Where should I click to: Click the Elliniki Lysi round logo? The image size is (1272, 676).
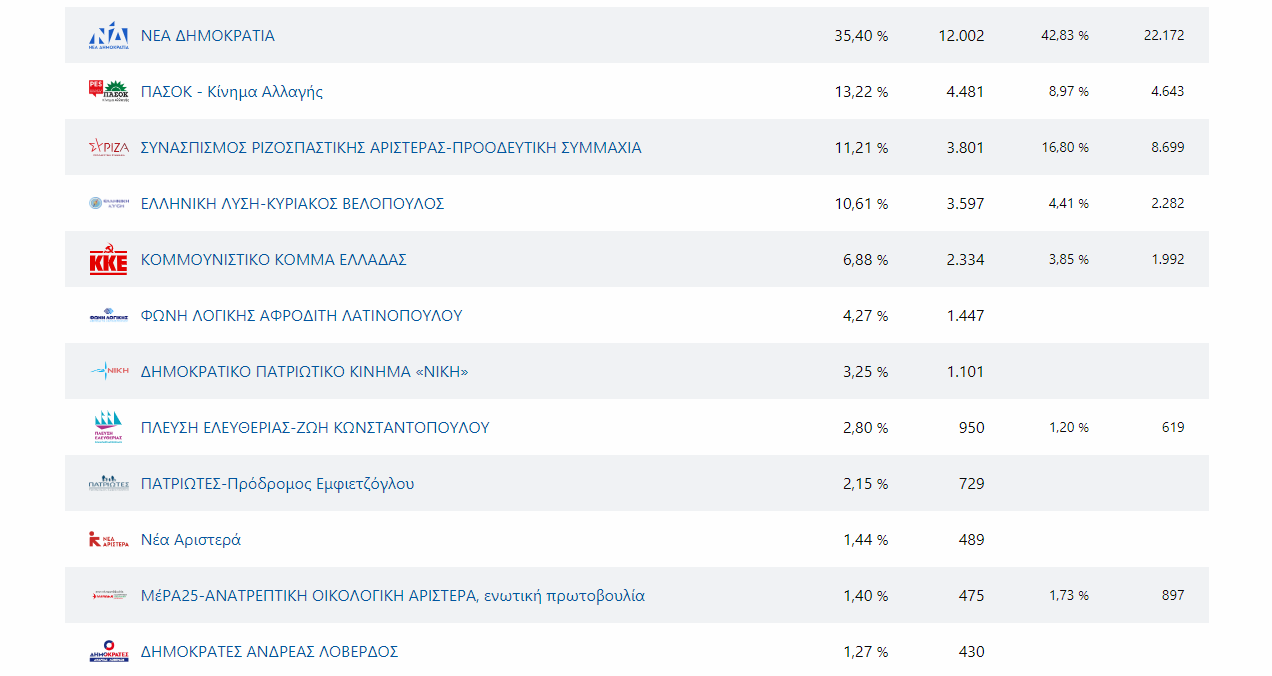108,203
